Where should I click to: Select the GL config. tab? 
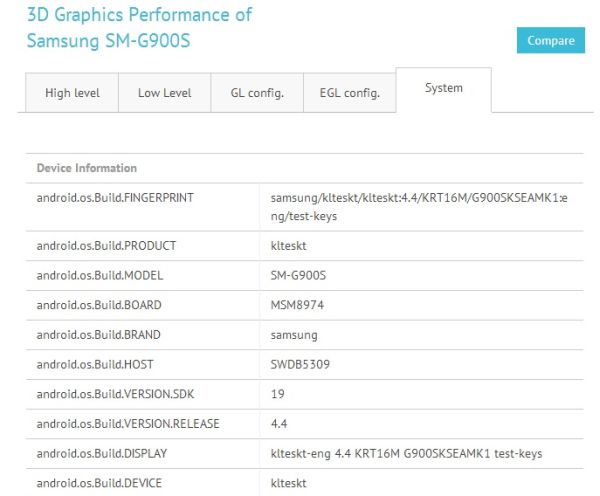(257, 93)
